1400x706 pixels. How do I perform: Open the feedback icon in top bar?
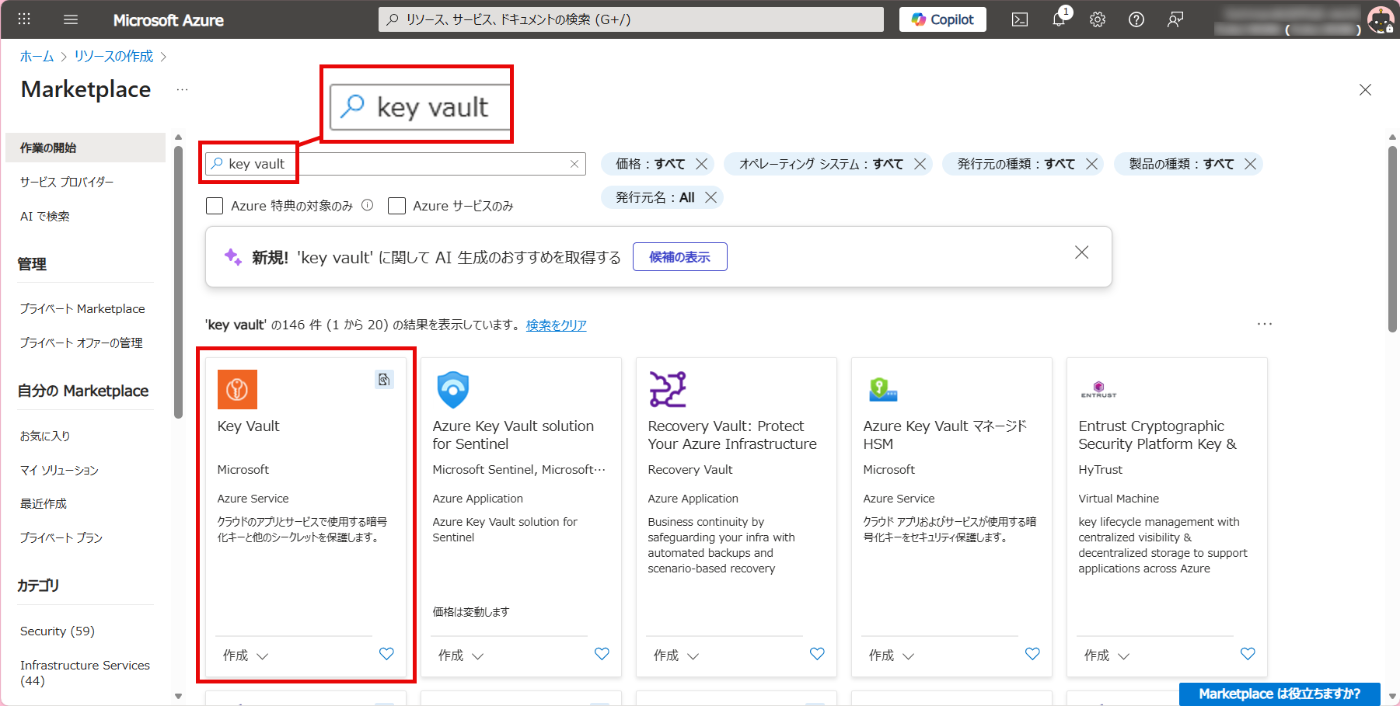(x=1175, y=19)
